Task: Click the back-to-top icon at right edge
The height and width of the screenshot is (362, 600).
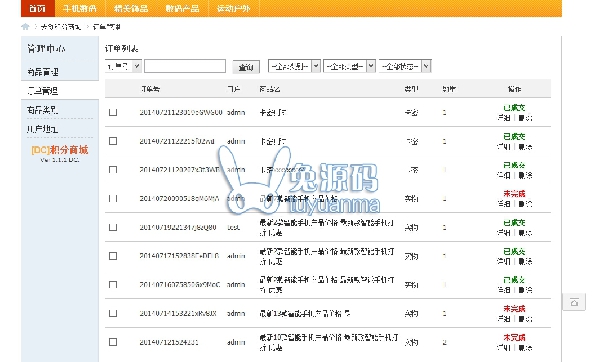Action: pyautogui.click(x=574, y=303)
